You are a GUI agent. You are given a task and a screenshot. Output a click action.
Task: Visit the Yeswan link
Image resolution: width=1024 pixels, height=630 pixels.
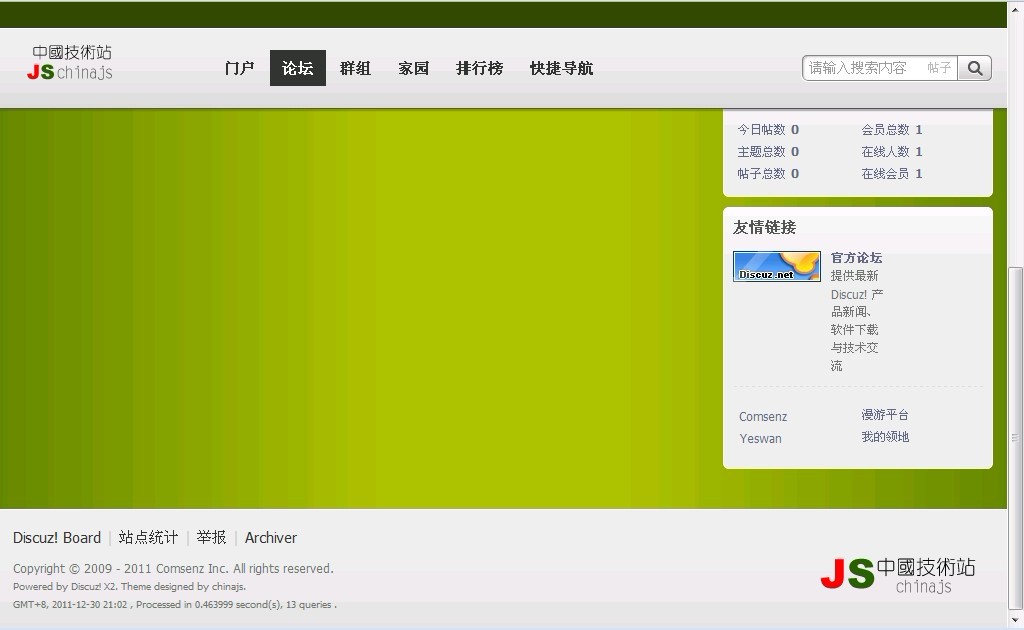pos(760,439)
